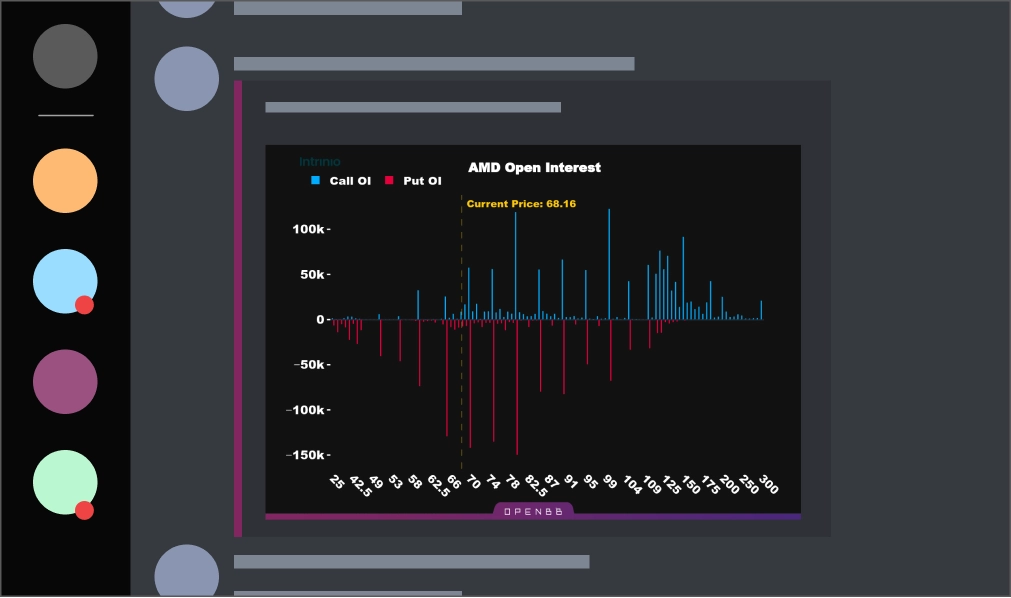Open the mint green server with notification
Viewport: 1011px width, 598px height.
[x=65, y=483]
